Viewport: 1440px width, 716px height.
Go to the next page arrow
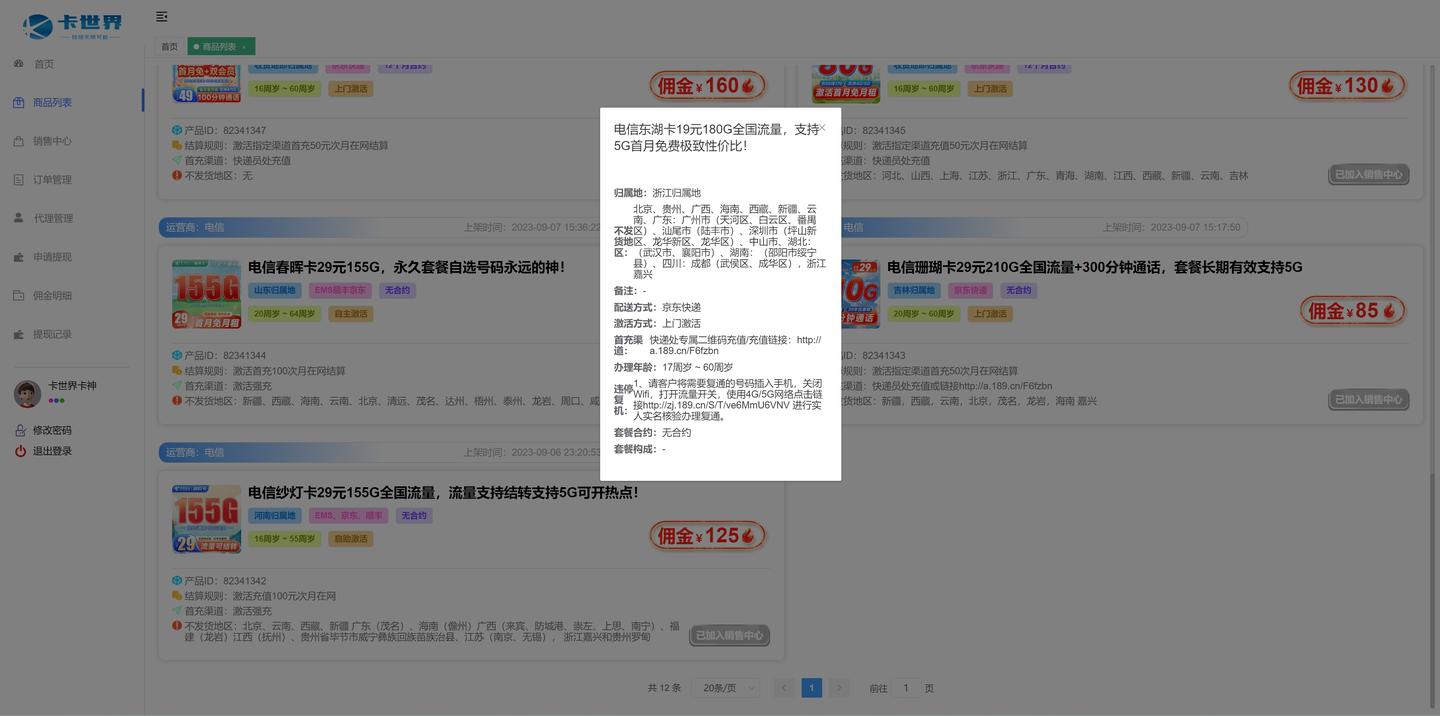(839, 688)
